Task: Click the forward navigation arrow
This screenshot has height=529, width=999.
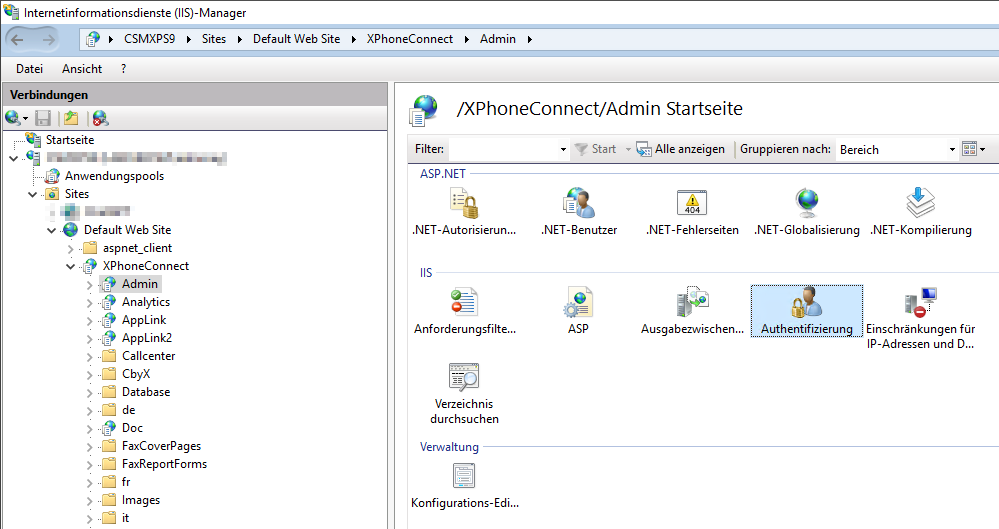Action: 48,40
